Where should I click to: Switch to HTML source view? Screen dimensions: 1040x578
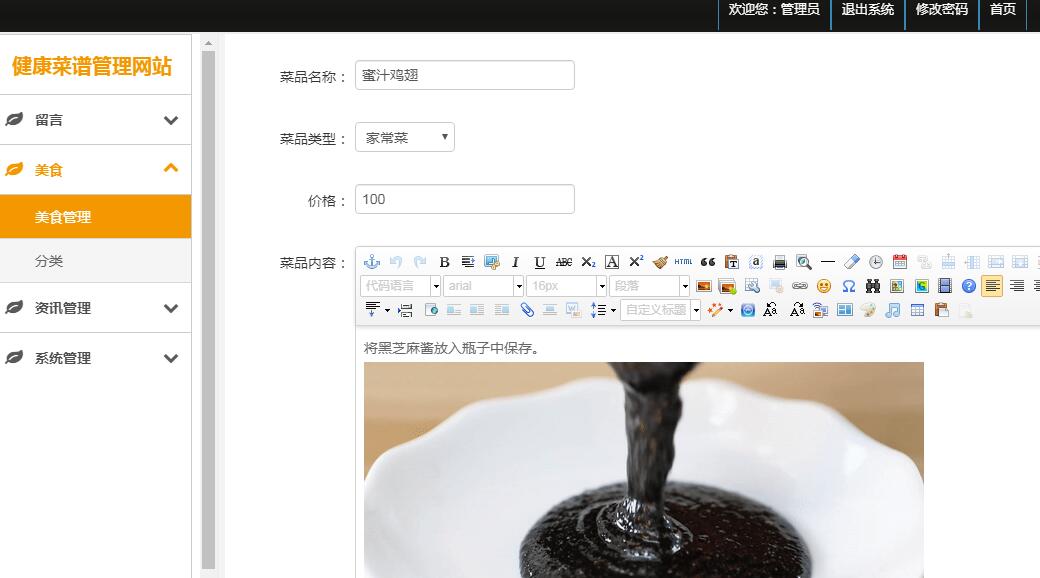pos(683,262)
